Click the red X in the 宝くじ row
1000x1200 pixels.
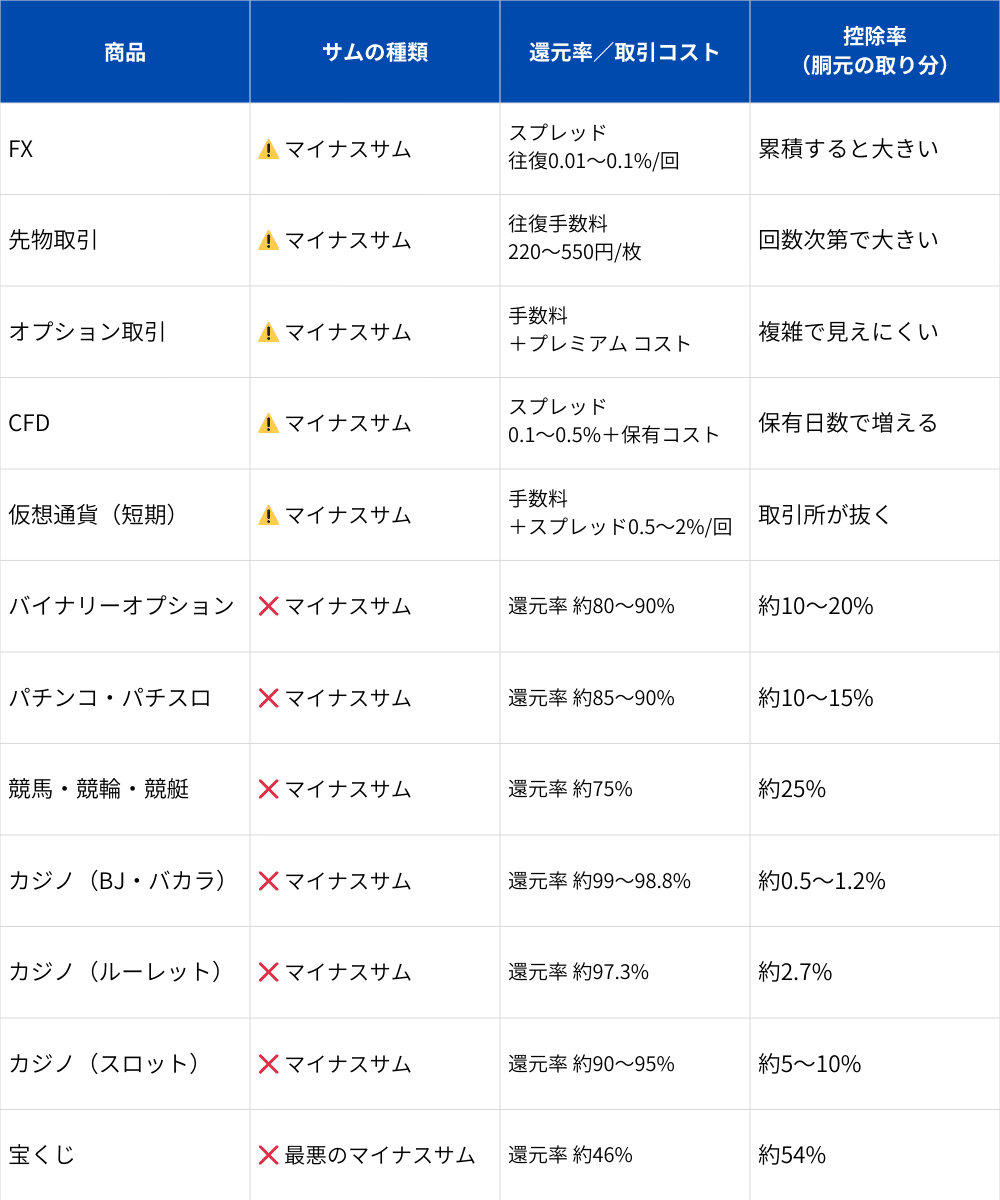pos(268,1155)
